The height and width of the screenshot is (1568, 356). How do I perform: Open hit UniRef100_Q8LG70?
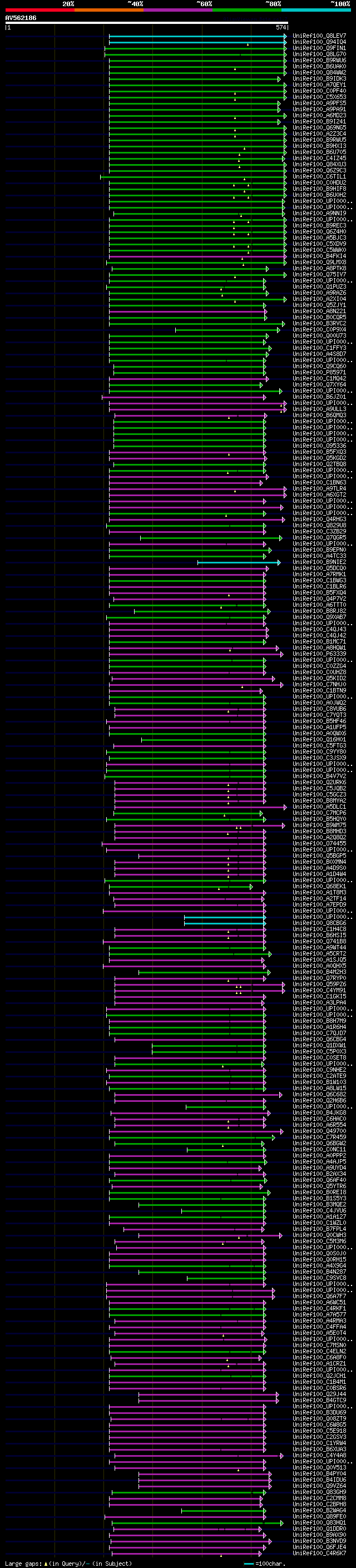coord(319,54)
